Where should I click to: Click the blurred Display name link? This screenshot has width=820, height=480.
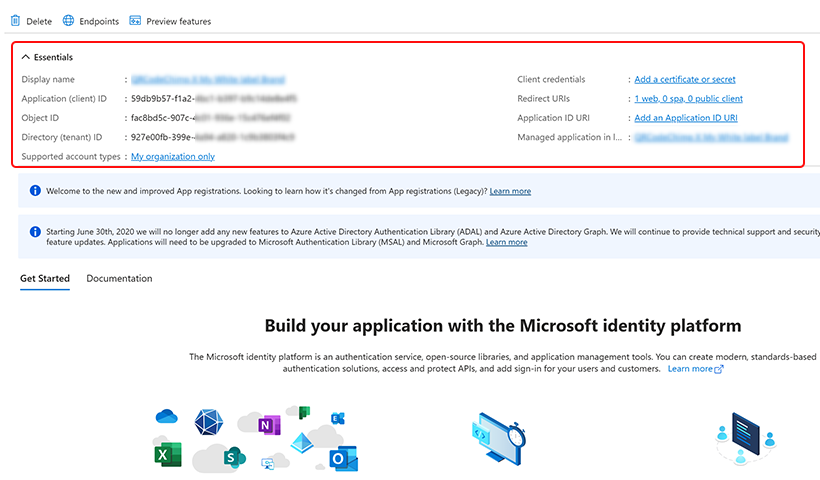point(208,79)
